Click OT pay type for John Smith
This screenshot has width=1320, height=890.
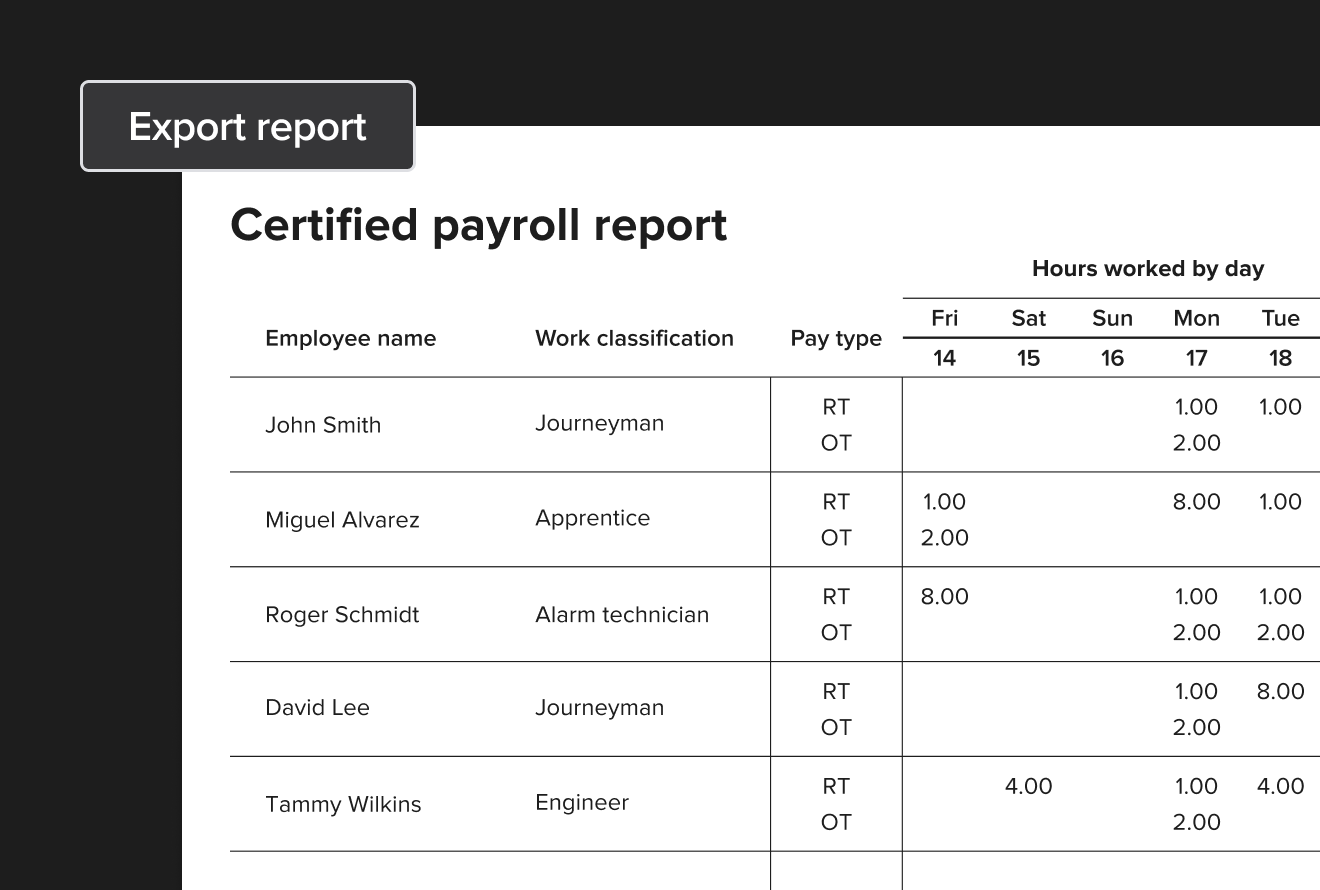click(x=836, y=443)
